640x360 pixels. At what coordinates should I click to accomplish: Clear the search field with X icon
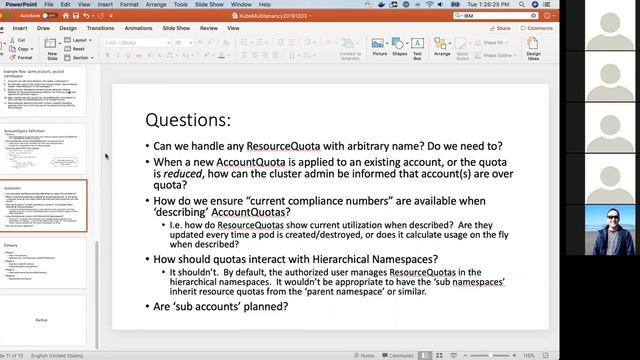pyautogui.click(x=533, y=16)
